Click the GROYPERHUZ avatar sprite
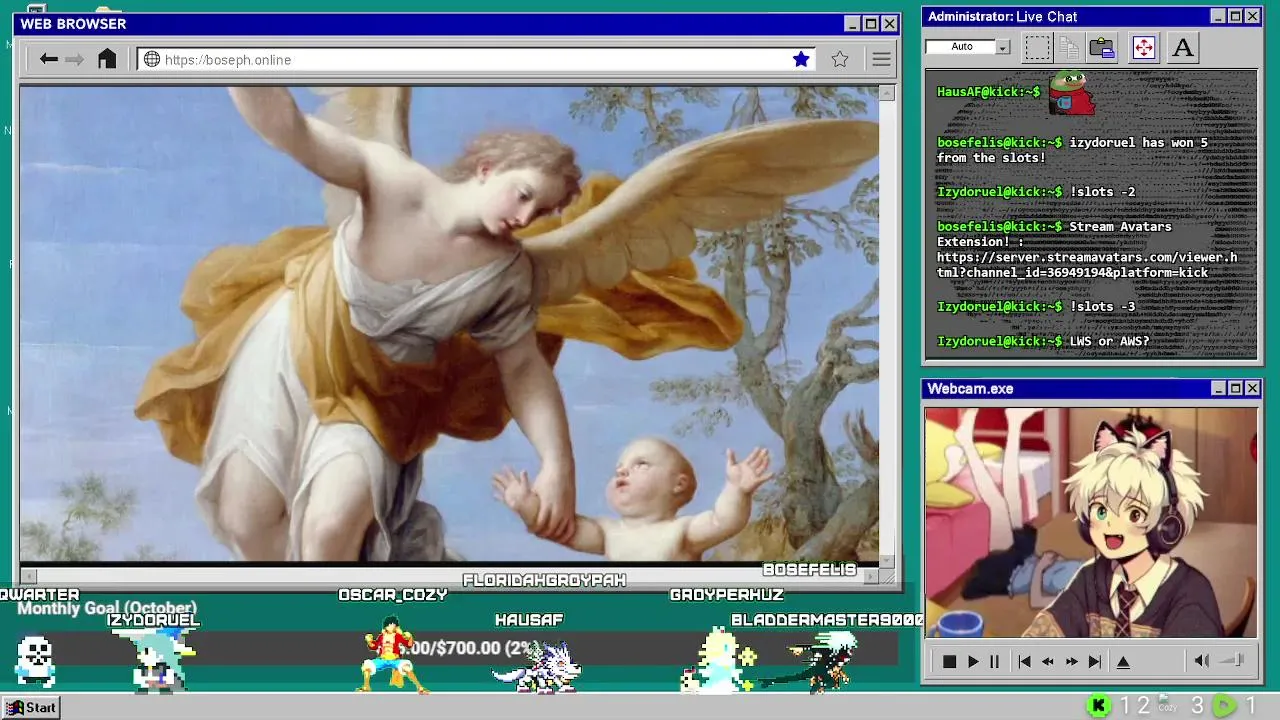The width and height of the screenshot is (1280, 720). pos(718,659)
